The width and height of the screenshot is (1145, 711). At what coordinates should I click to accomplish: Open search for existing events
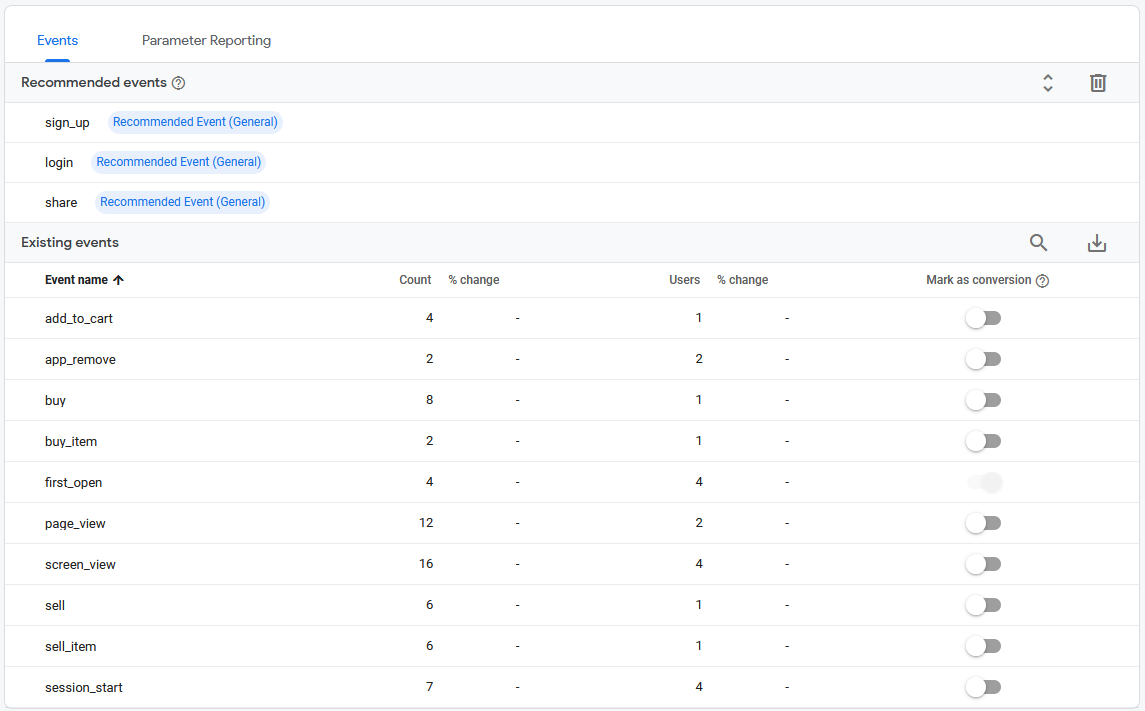click(x=1038, y=243)
